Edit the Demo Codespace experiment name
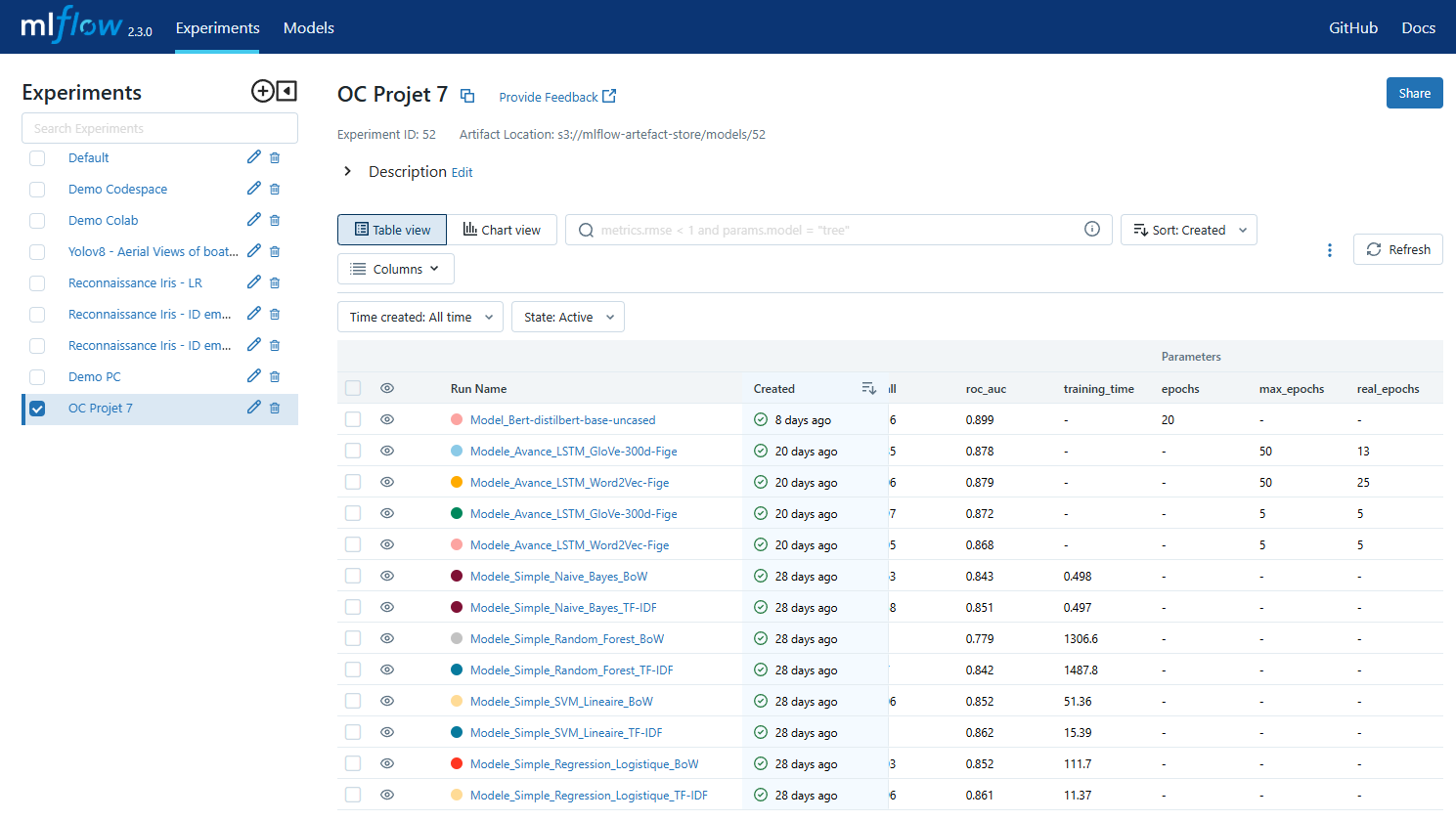1456x821 pixels. (254, 189)
